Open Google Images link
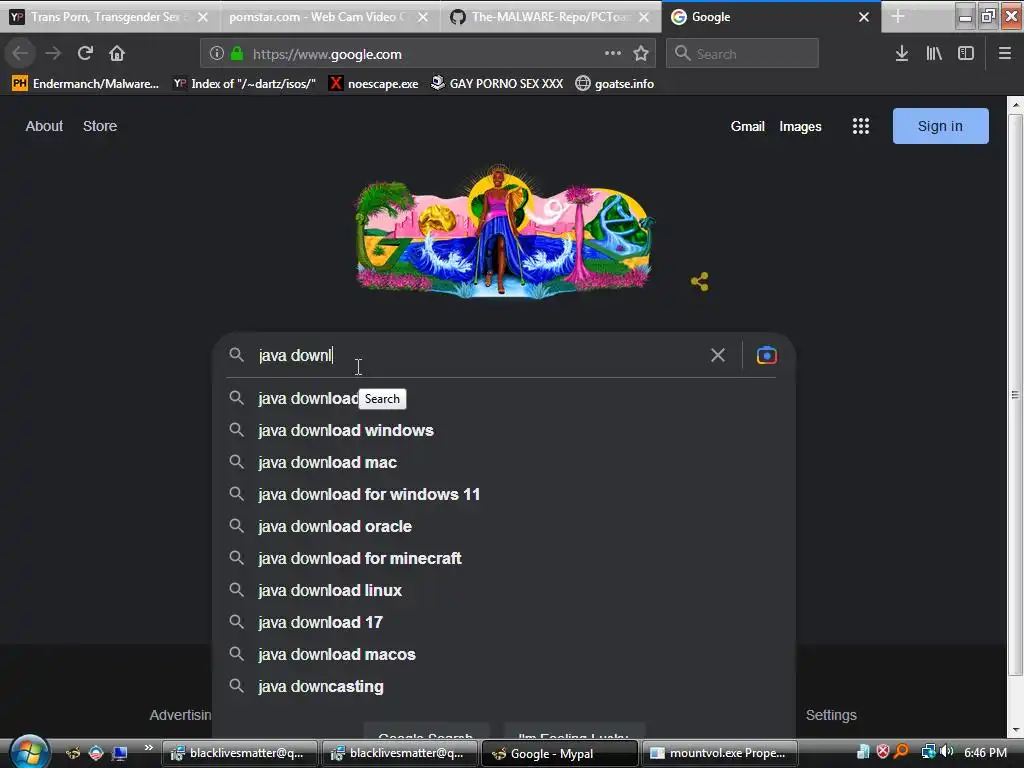This screenshot has height=768, width=1024. click(x=800, y=126)
